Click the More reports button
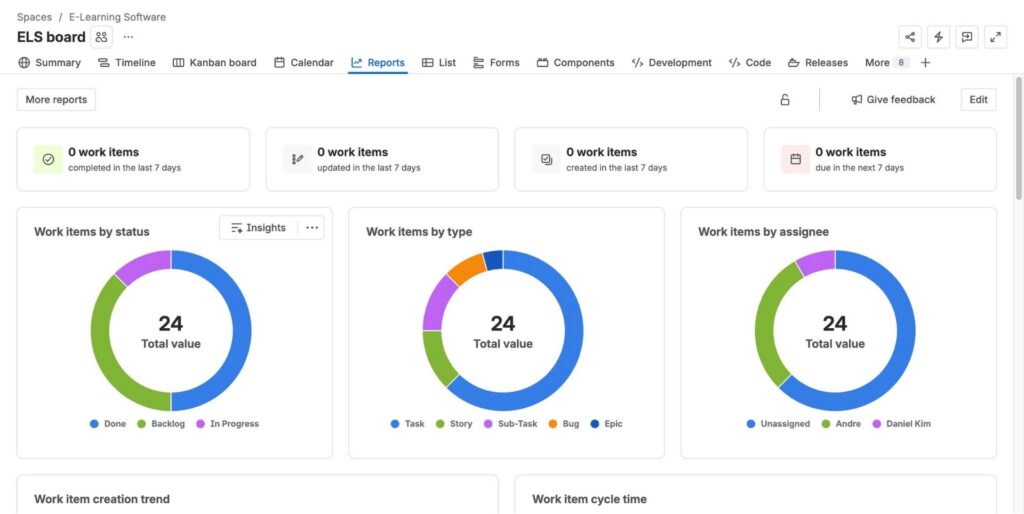1024x514 pixels. tap(56, 99)
